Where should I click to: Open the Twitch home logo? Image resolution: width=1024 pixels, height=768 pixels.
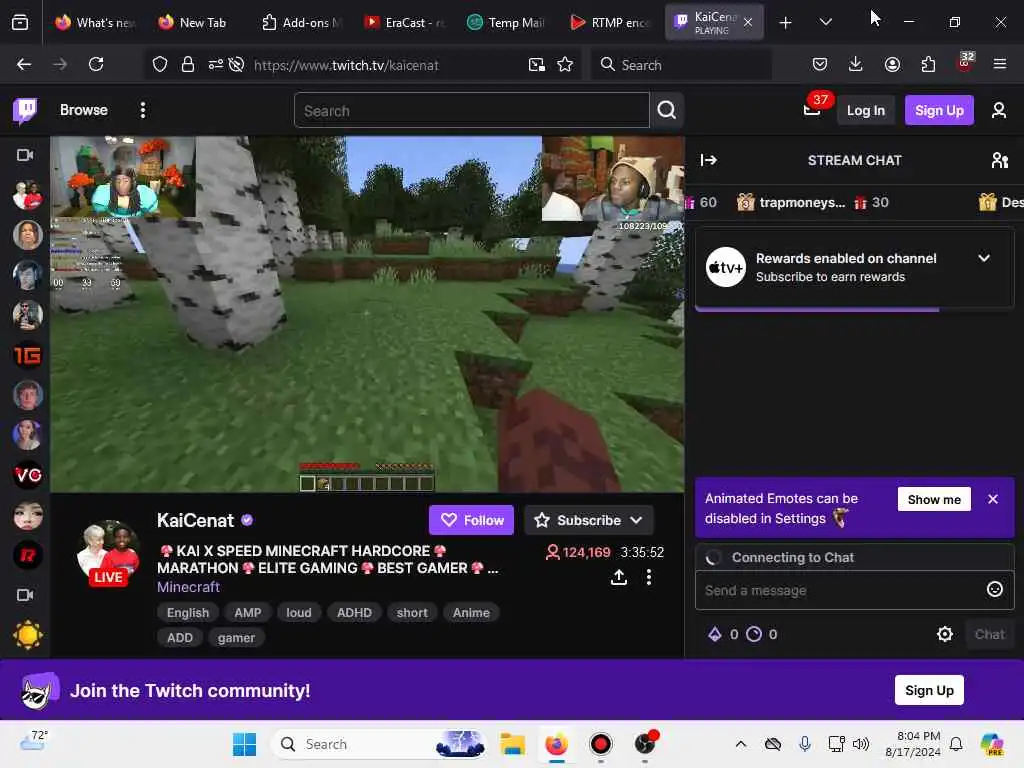(x=25, y=110)
